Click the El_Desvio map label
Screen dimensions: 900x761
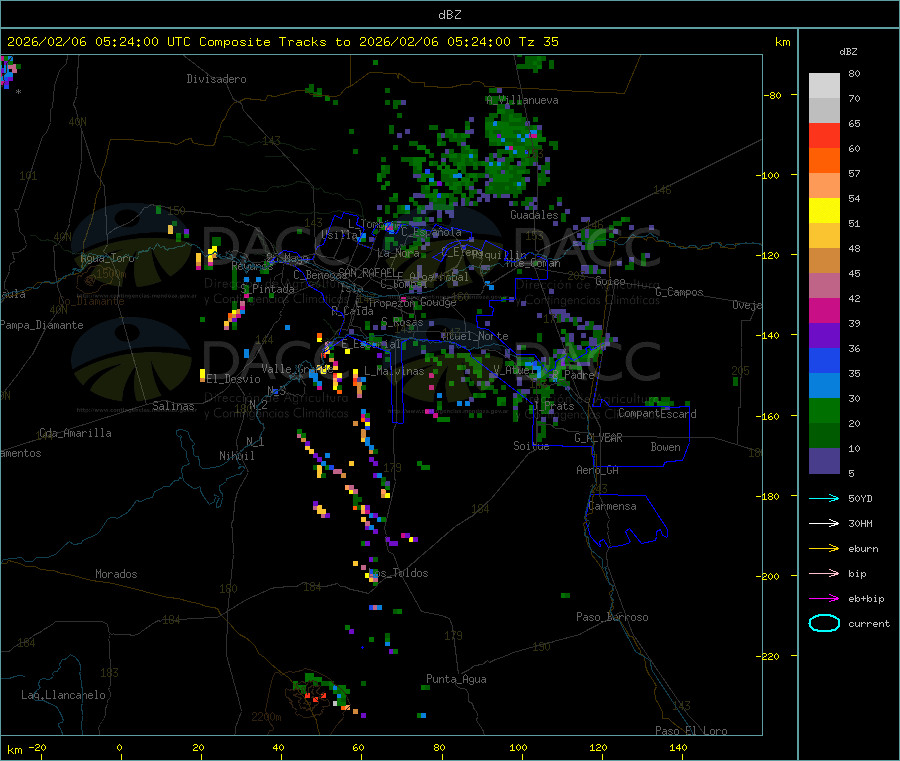(x=234, y=379)
